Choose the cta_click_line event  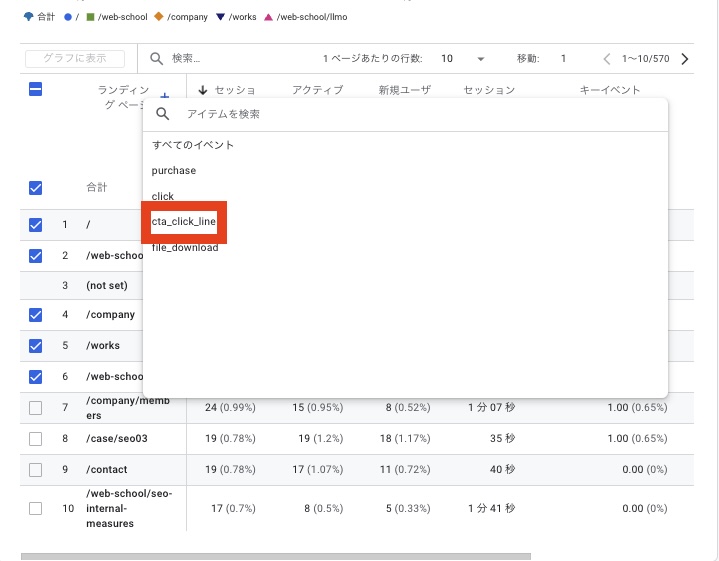[184, 222]
